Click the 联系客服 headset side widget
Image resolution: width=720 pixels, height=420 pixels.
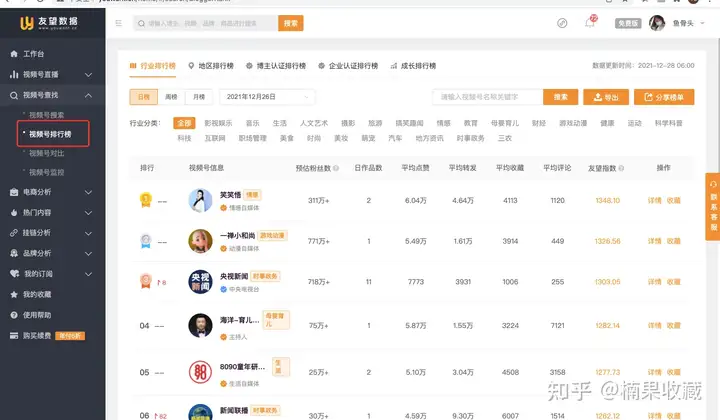713,206
